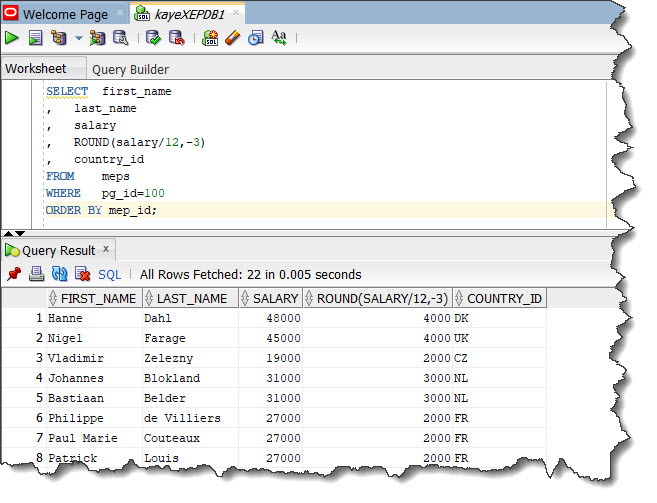Click the SQL link in the result toolbar
Screen dimensions: 657x503
coord(109,275)
